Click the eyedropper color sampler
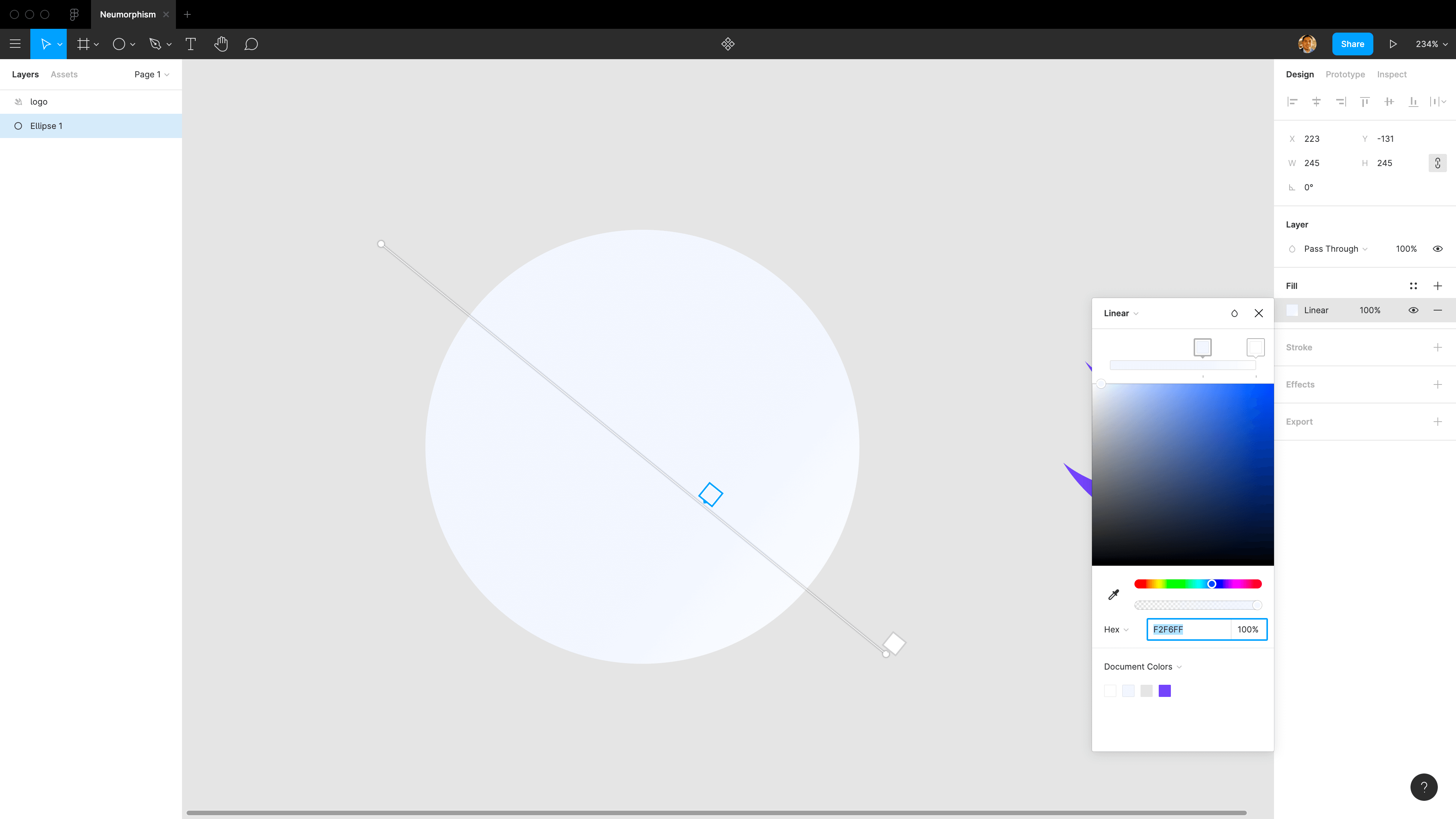 pos(1114,595)
